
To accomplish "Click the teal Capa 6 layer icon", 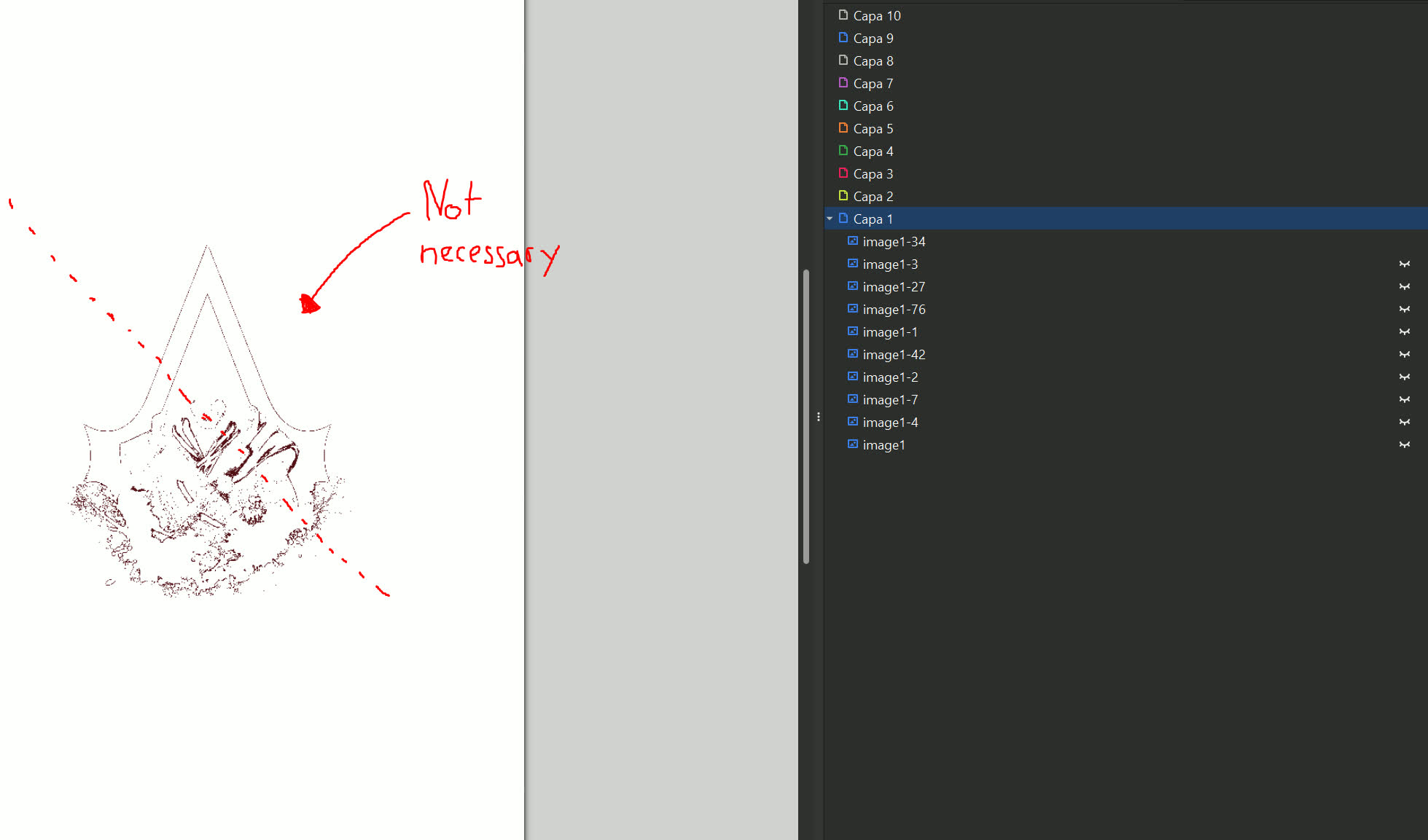I will 843,105.
